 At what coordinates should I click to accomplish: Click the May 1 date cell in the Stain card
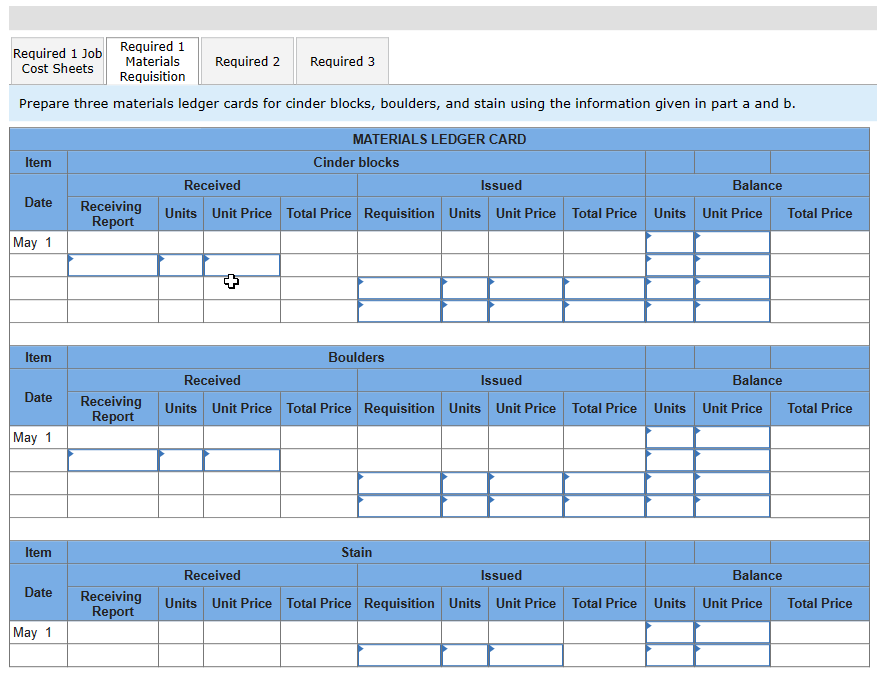(x=37, y=632)
